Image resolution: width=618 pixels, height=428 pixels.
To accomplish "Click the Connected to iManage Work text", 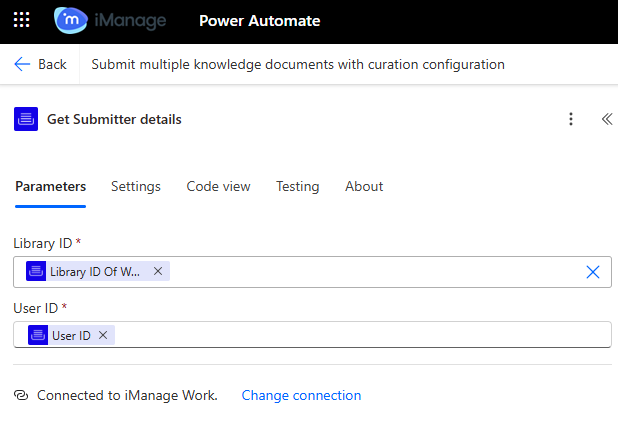I will (127, 395).
